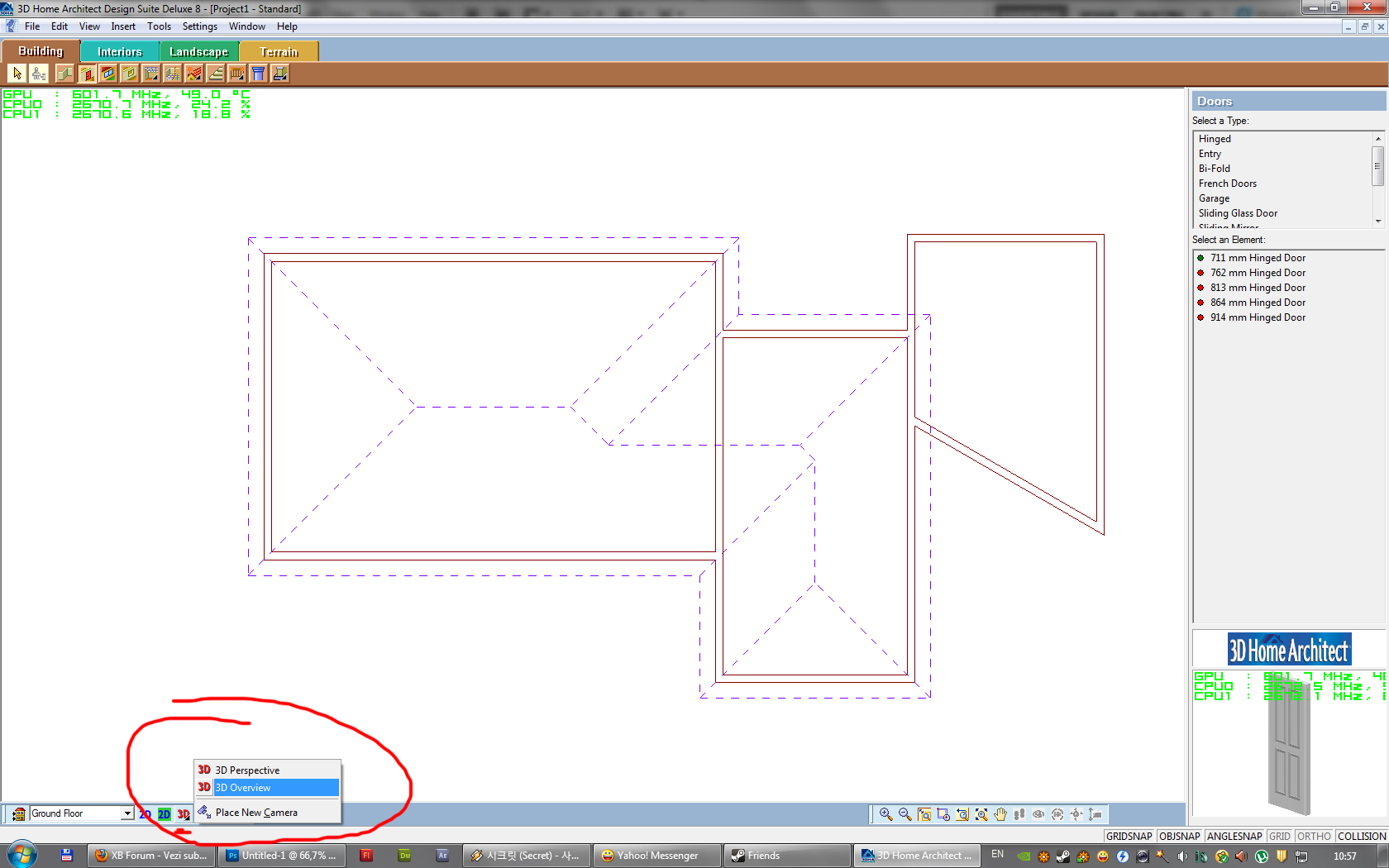Select the Window tool icon
Viewport: 1389px width, 868px height.
(x=108, y=74)
